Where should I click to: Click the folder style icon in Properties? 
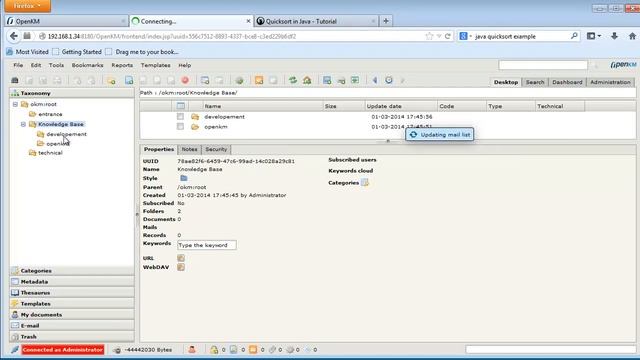click(x=184, y=178)
